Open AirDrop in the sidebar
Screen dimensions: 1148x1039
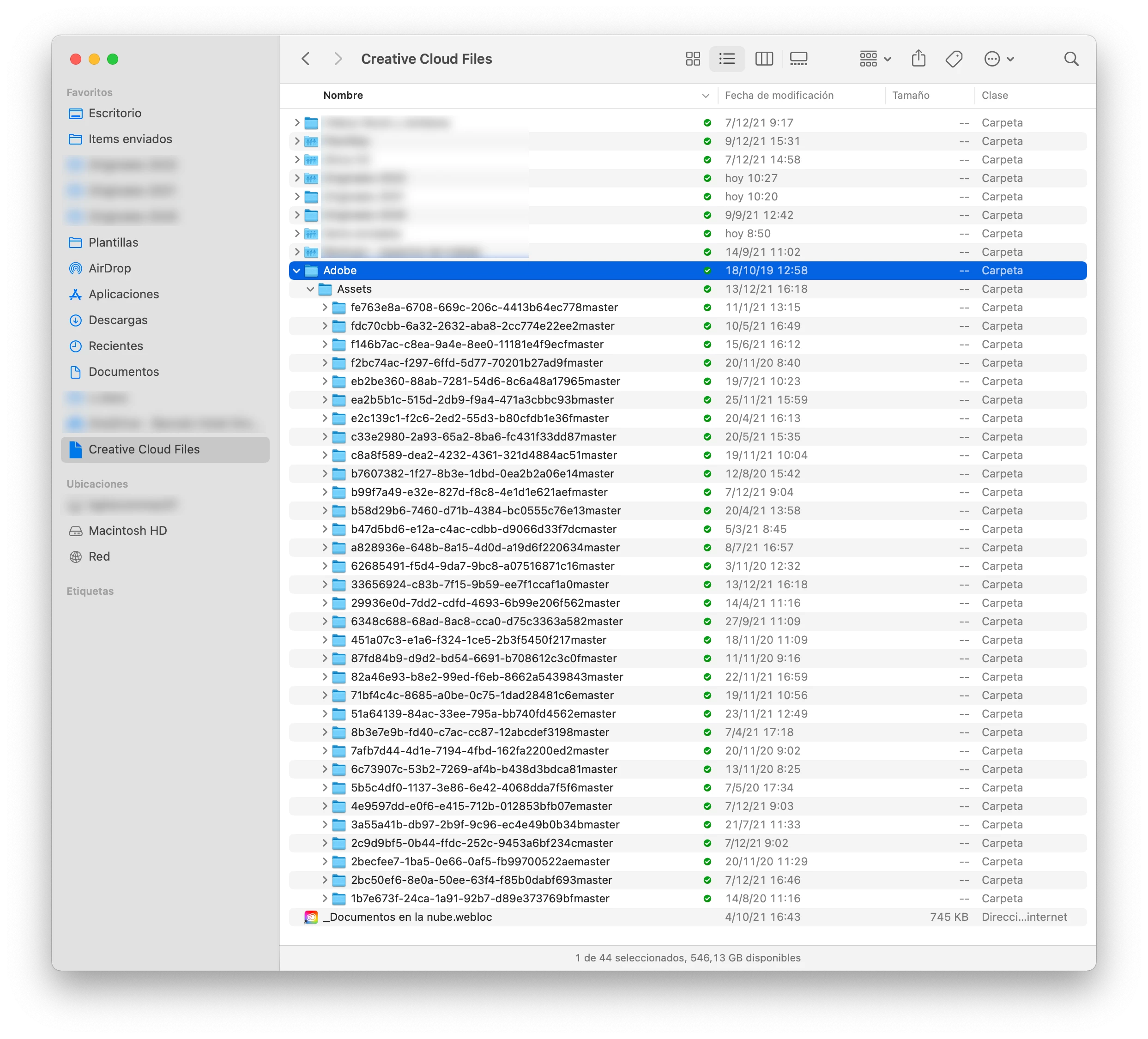coord(109,268)
